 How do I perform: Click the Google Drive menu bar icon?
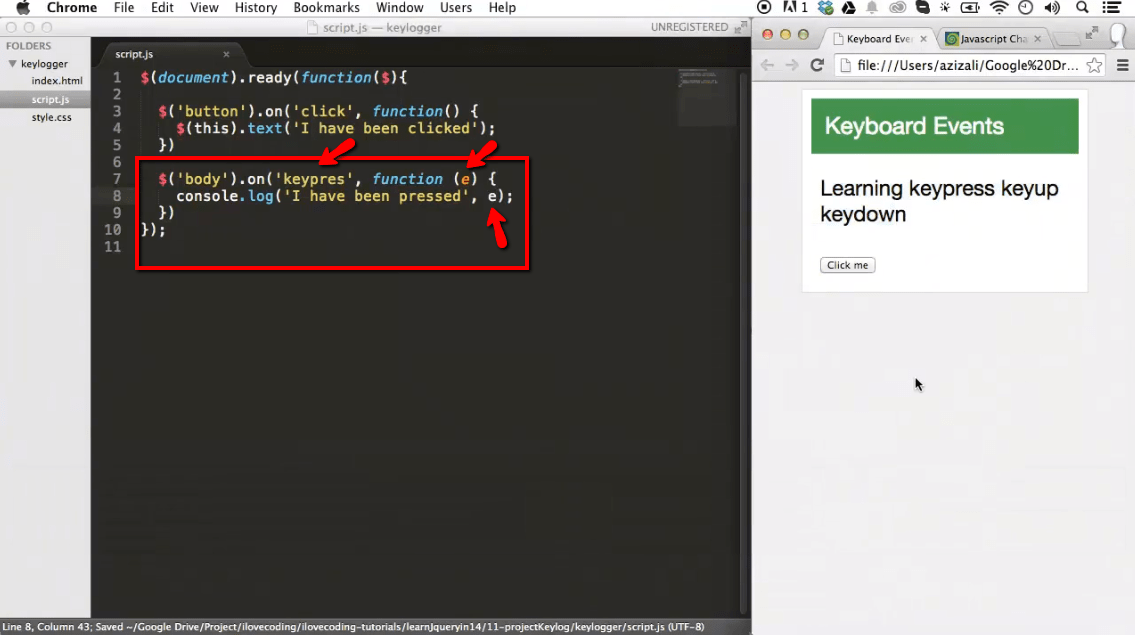[x=848, y=7]
